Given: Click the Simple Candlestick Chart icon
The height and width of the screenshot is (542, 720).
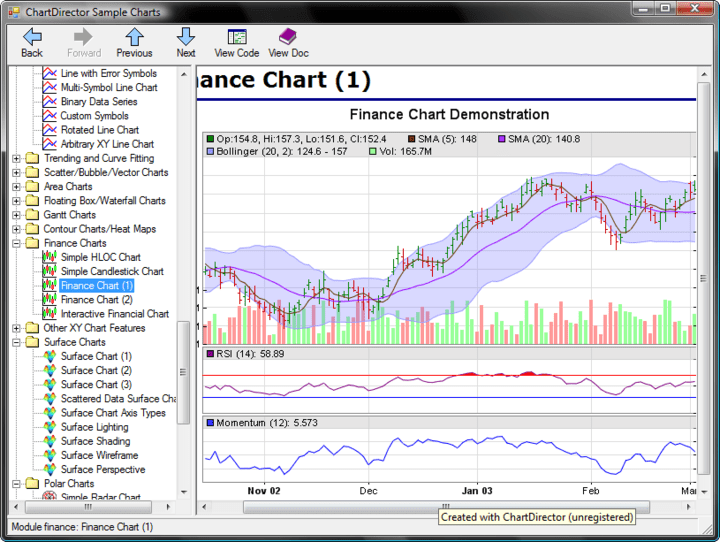Looking at the screenshot, I should [x=50, y=271].
